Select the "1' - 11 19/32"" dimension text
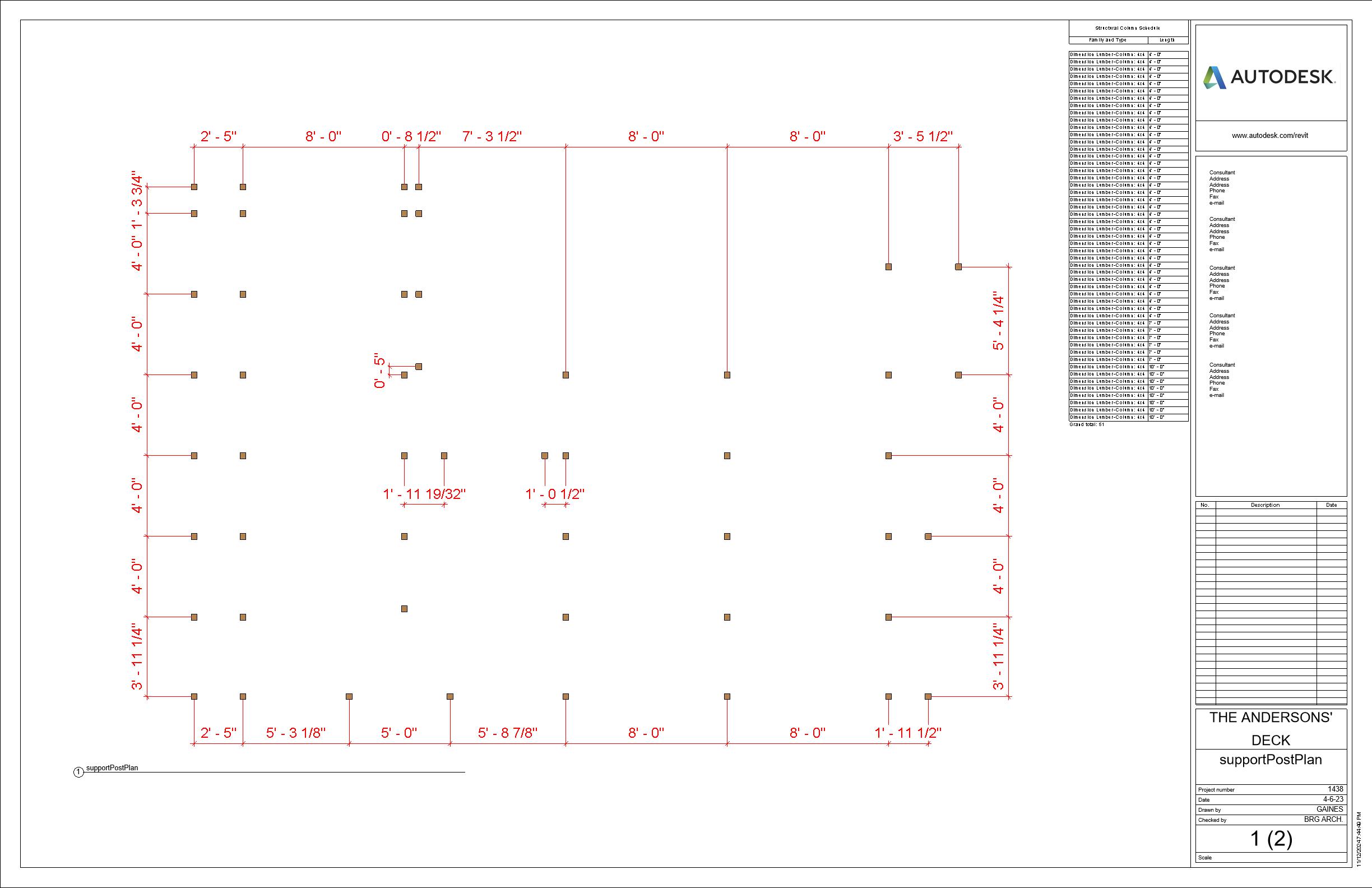Screen dimensions: 1372x888 pyautogui.click(x=424, y=494)
